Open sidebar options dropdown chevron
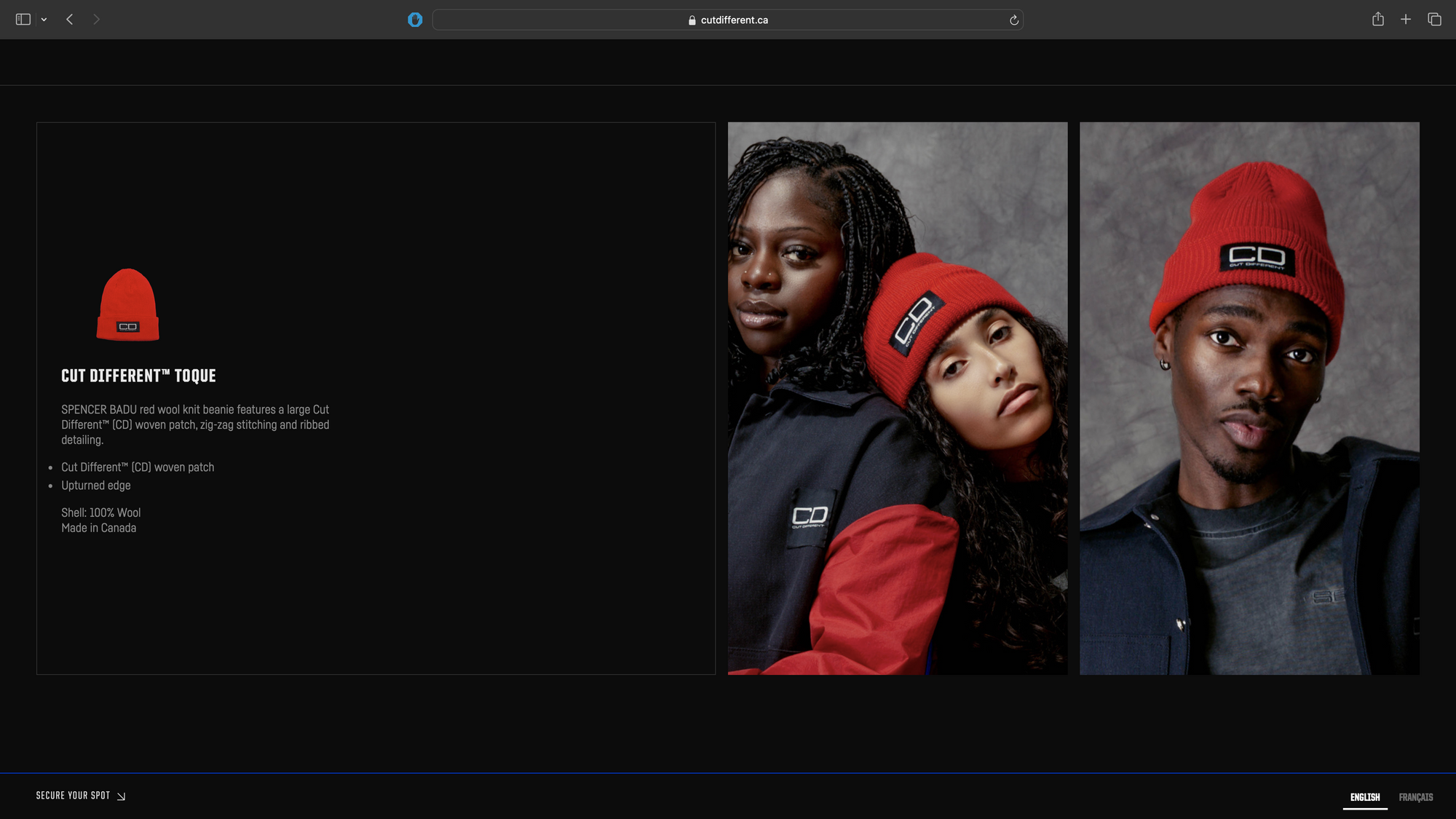The height and width of the screenshot is (819, 1456). 44,20
